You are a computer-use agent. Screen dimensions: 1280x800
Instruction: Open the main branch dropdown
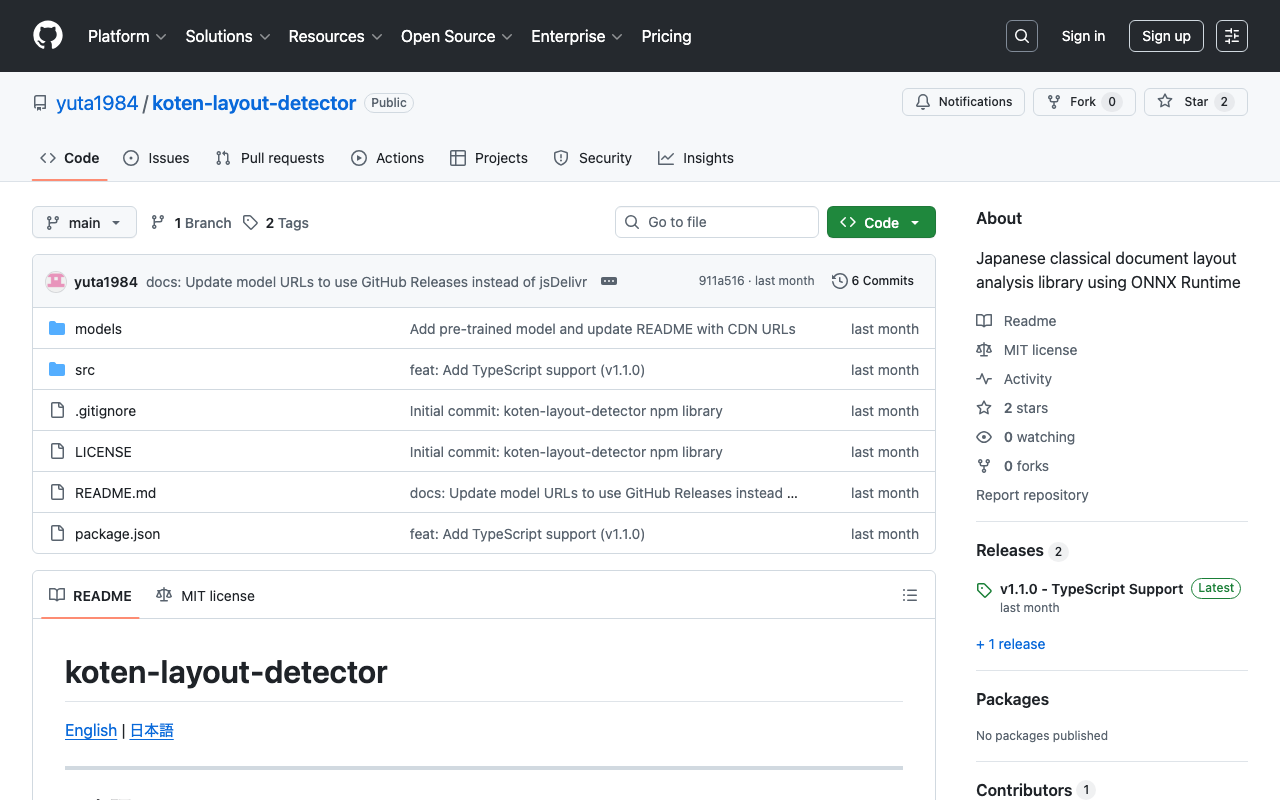pyautogui.click(x=84, y=222)
